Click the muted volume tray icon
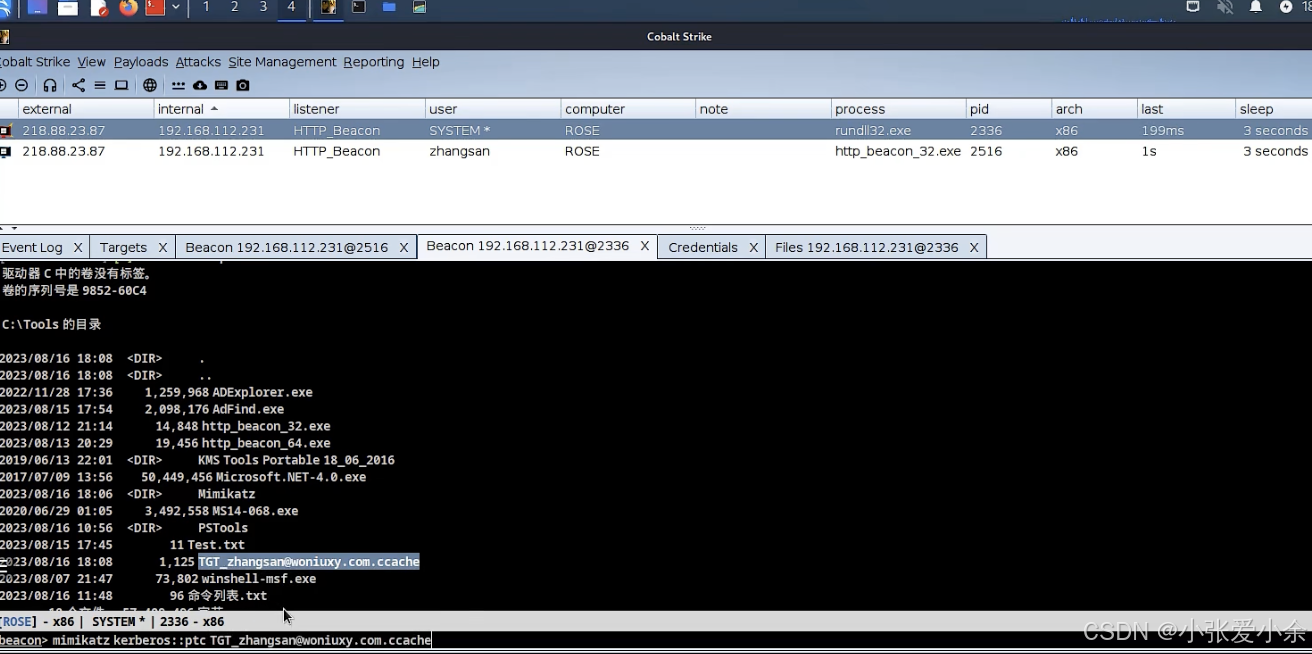The image size is (1312, 654). pos(1225,7)
